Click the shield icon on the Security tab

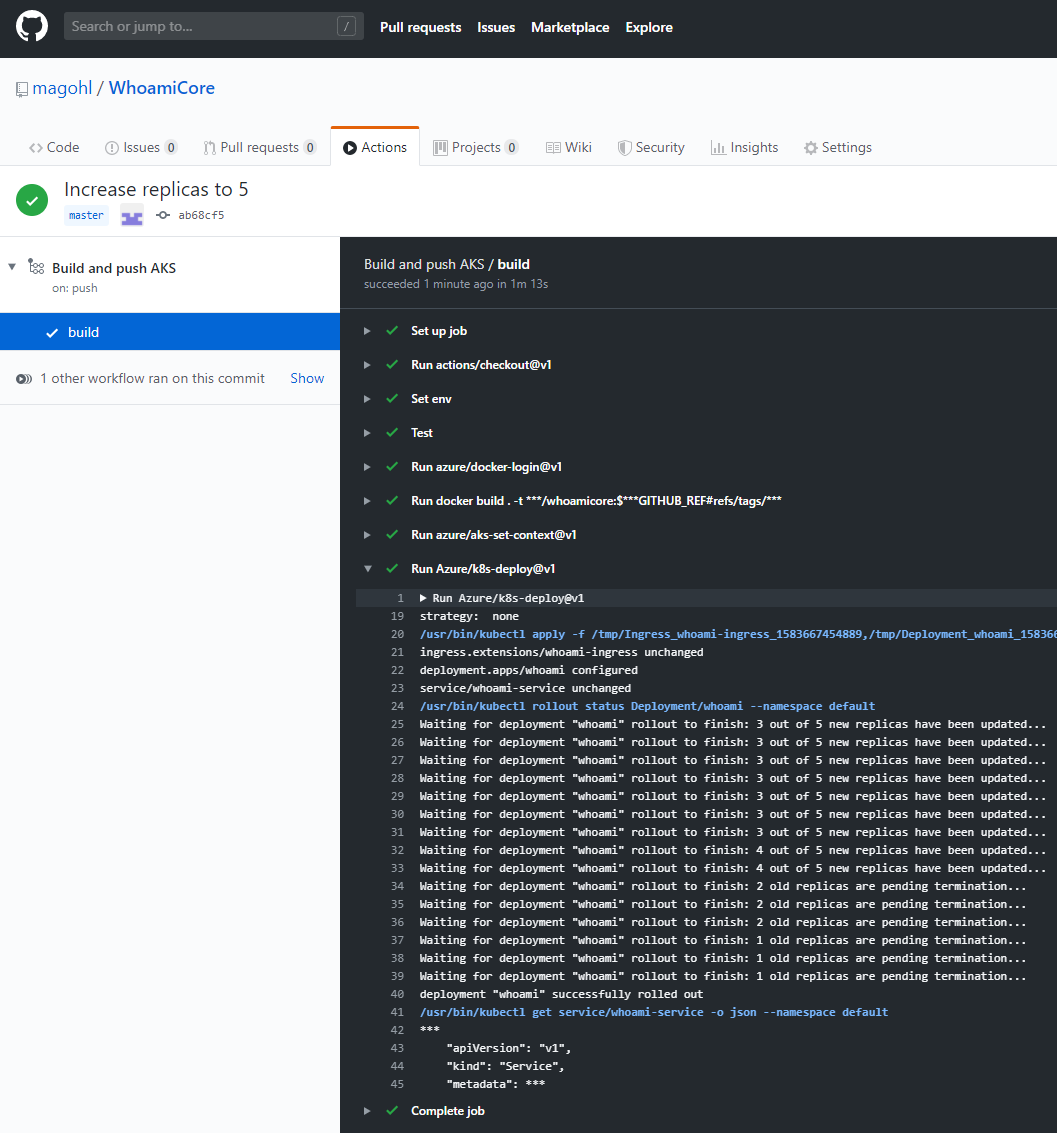(x=623, y=147)
